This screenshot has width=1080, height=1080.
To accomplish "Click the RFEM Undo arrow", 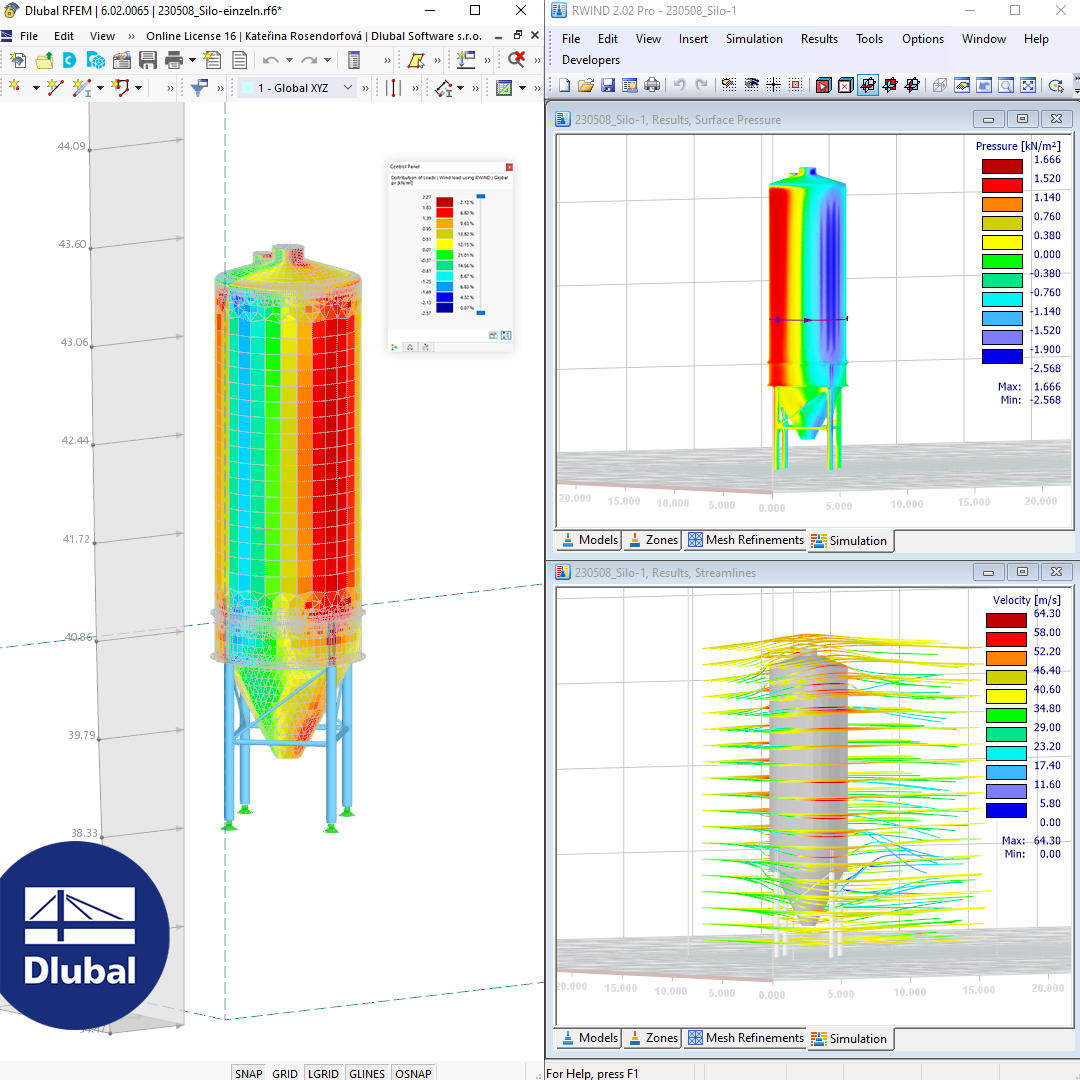I will 271,61.
